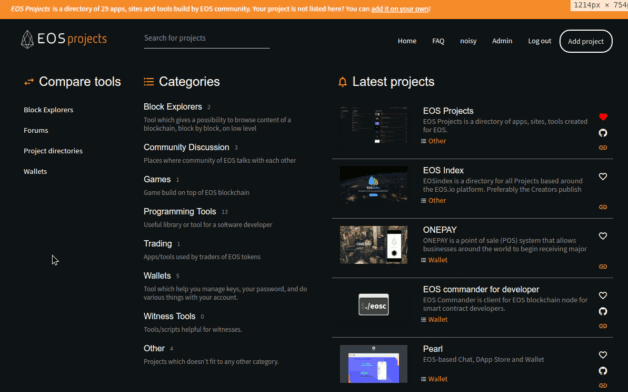This screenshot has width=628, height=392.
Task: Open the FAQ page
Action: 438,41
